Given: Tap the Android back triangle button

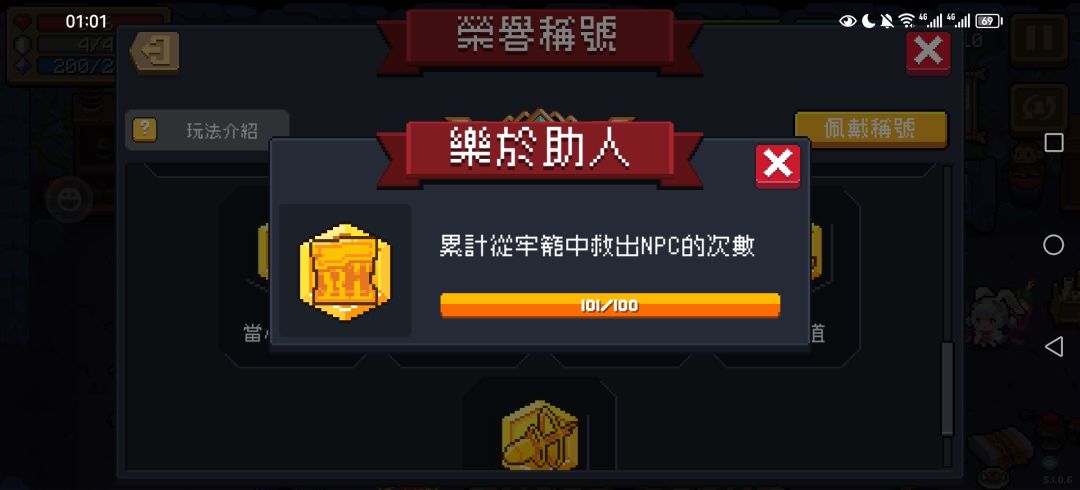Looking at the screenshot, I should (x=1054, y=347).
